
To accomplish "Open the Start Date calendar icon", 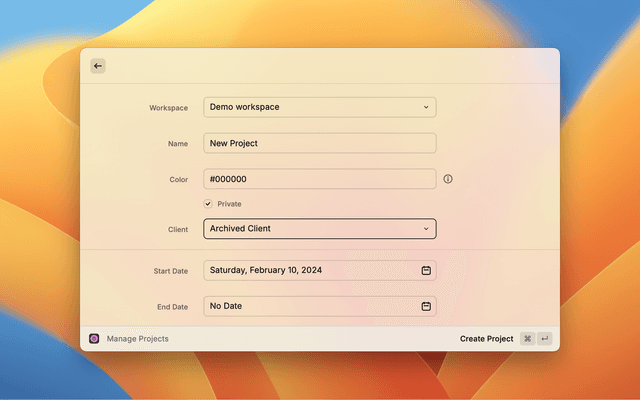I will [426, 270].
